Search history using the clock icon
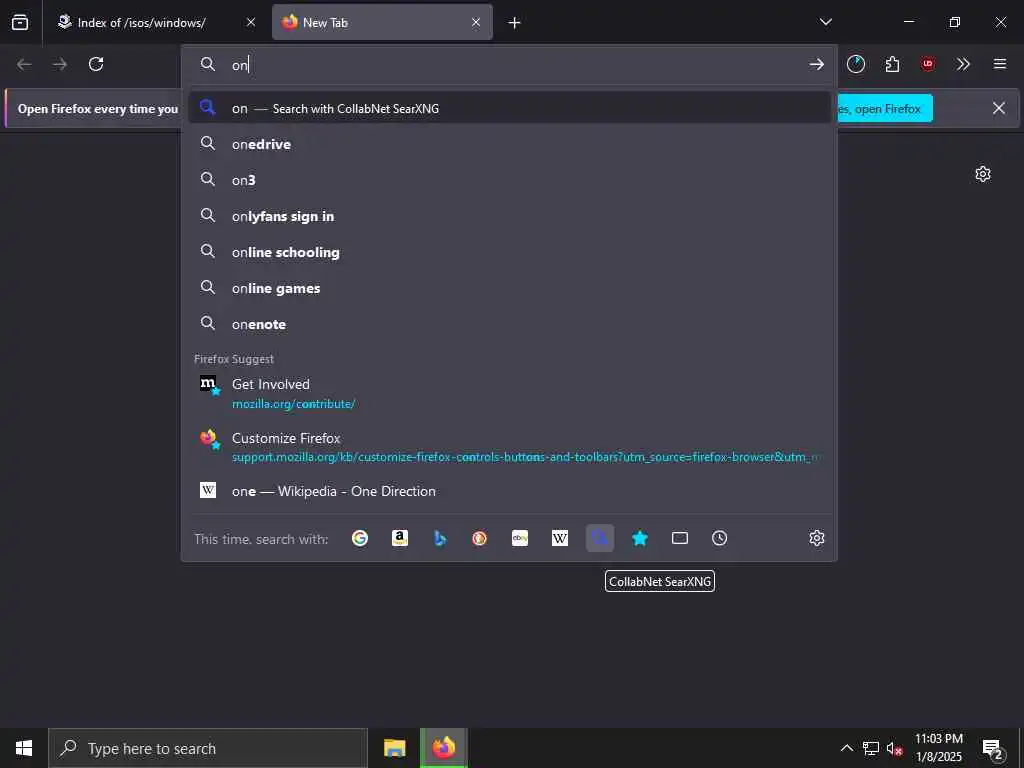 coord(720,538)
